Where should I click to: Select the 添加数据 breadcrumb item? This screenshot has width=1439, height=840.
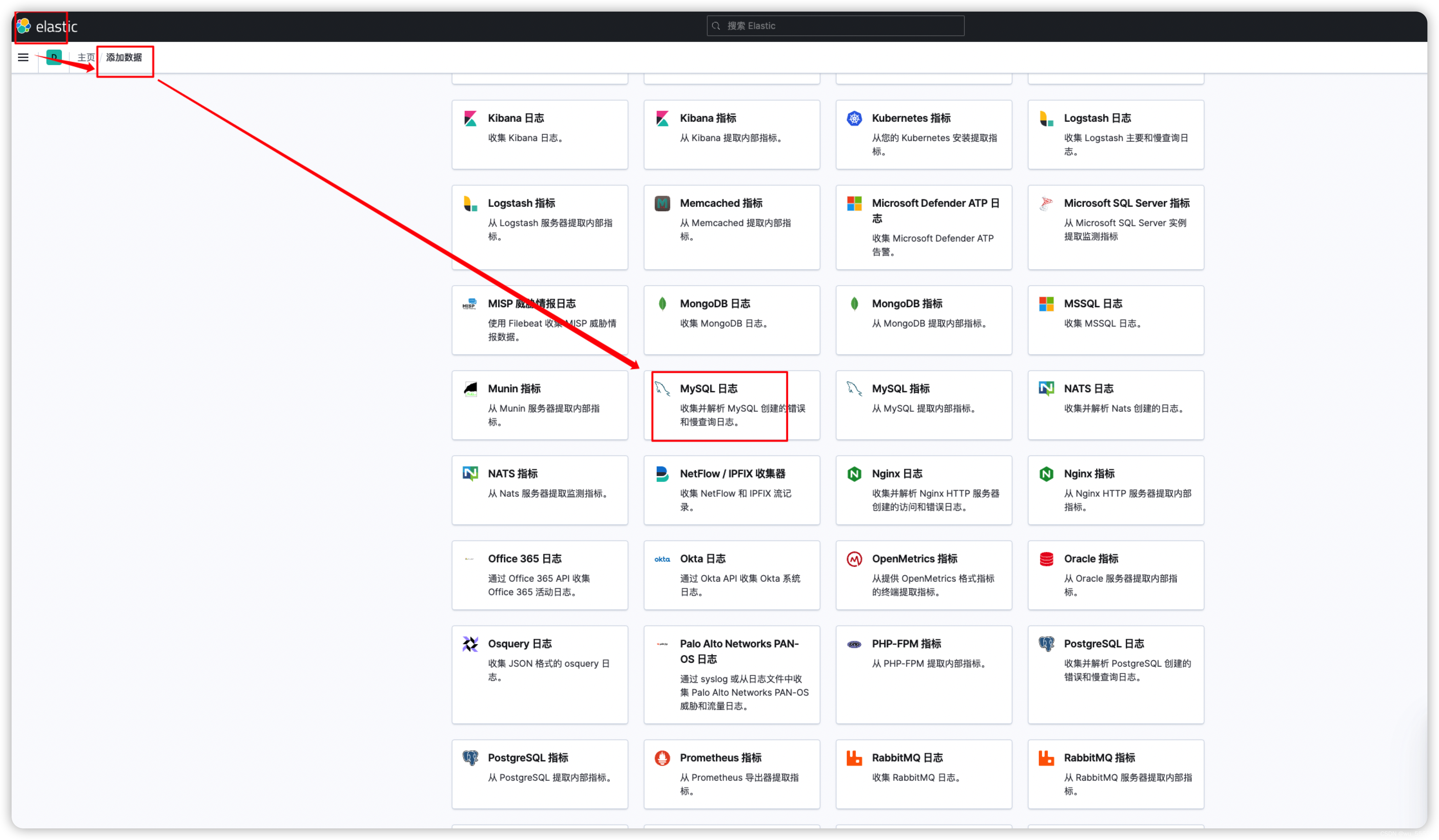(124, 57)
